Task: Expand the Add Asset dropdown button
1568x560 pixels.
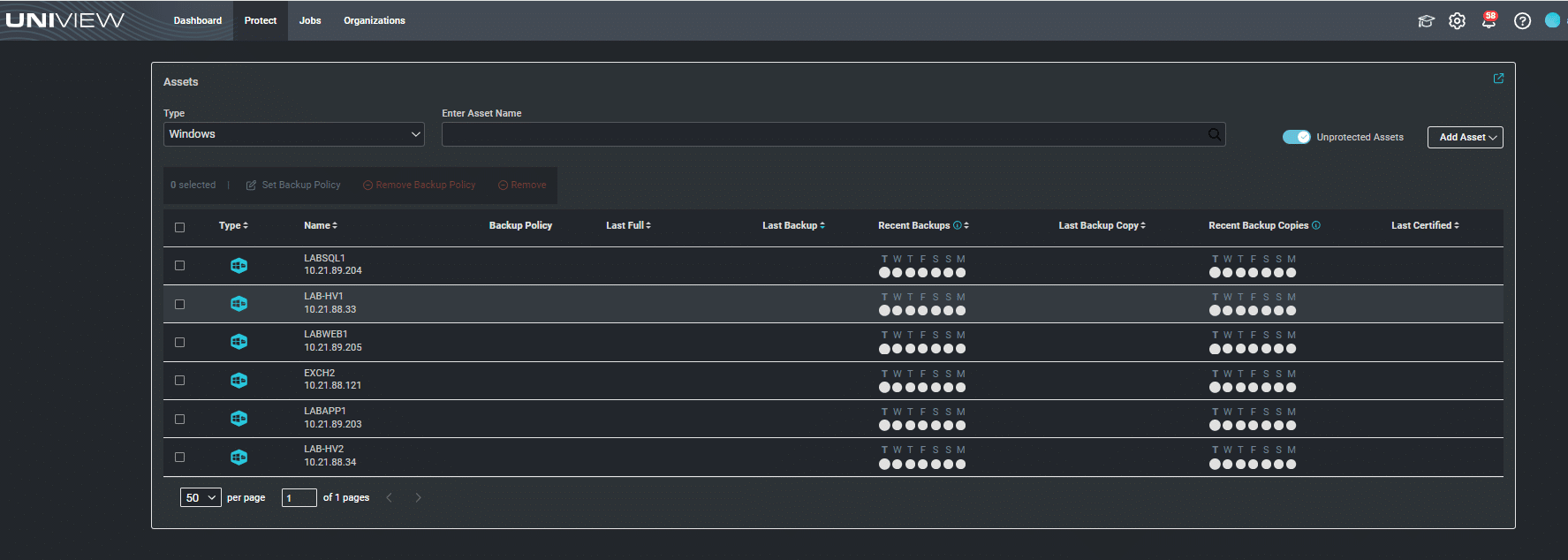Action: coord(1465,137)
